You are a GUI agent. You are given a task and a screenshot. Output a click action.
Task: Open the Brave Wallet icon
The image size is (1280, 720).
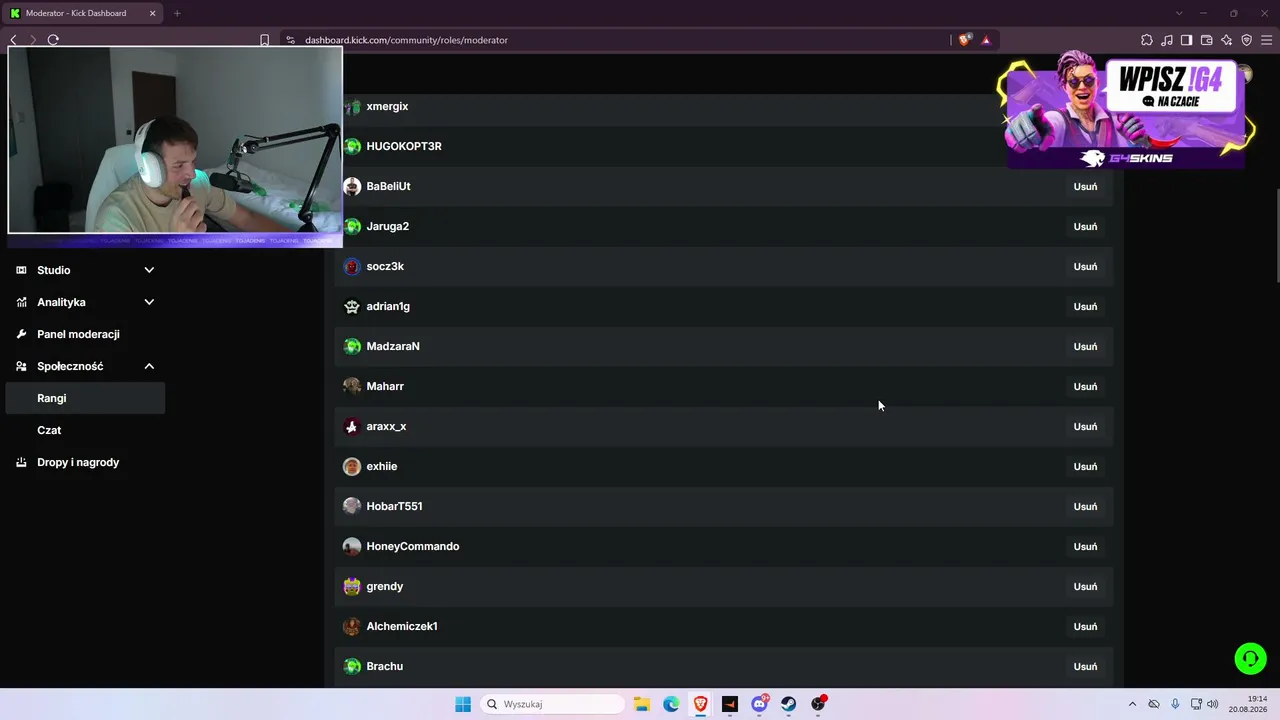click(1207, 40)
